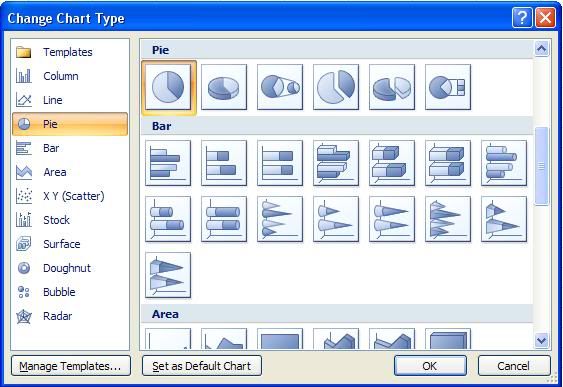
Task: Select the Stacked Bar chart
Action: click(224, 163)
